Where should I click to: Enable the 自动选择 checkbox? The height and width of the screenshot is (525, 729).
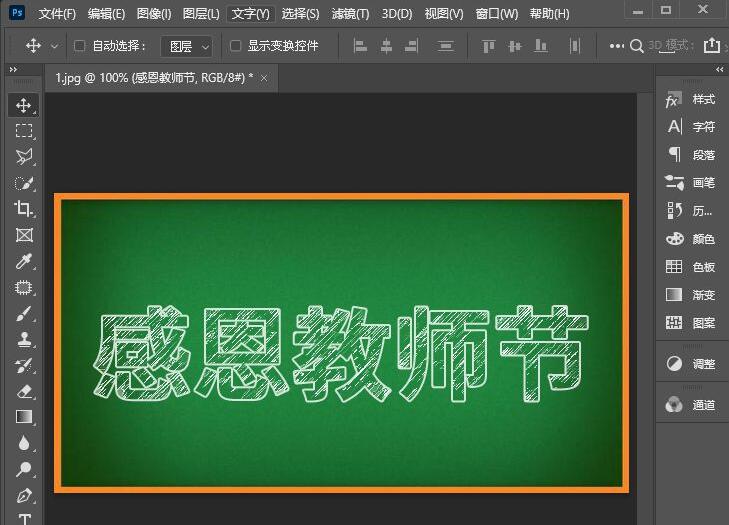80,46
